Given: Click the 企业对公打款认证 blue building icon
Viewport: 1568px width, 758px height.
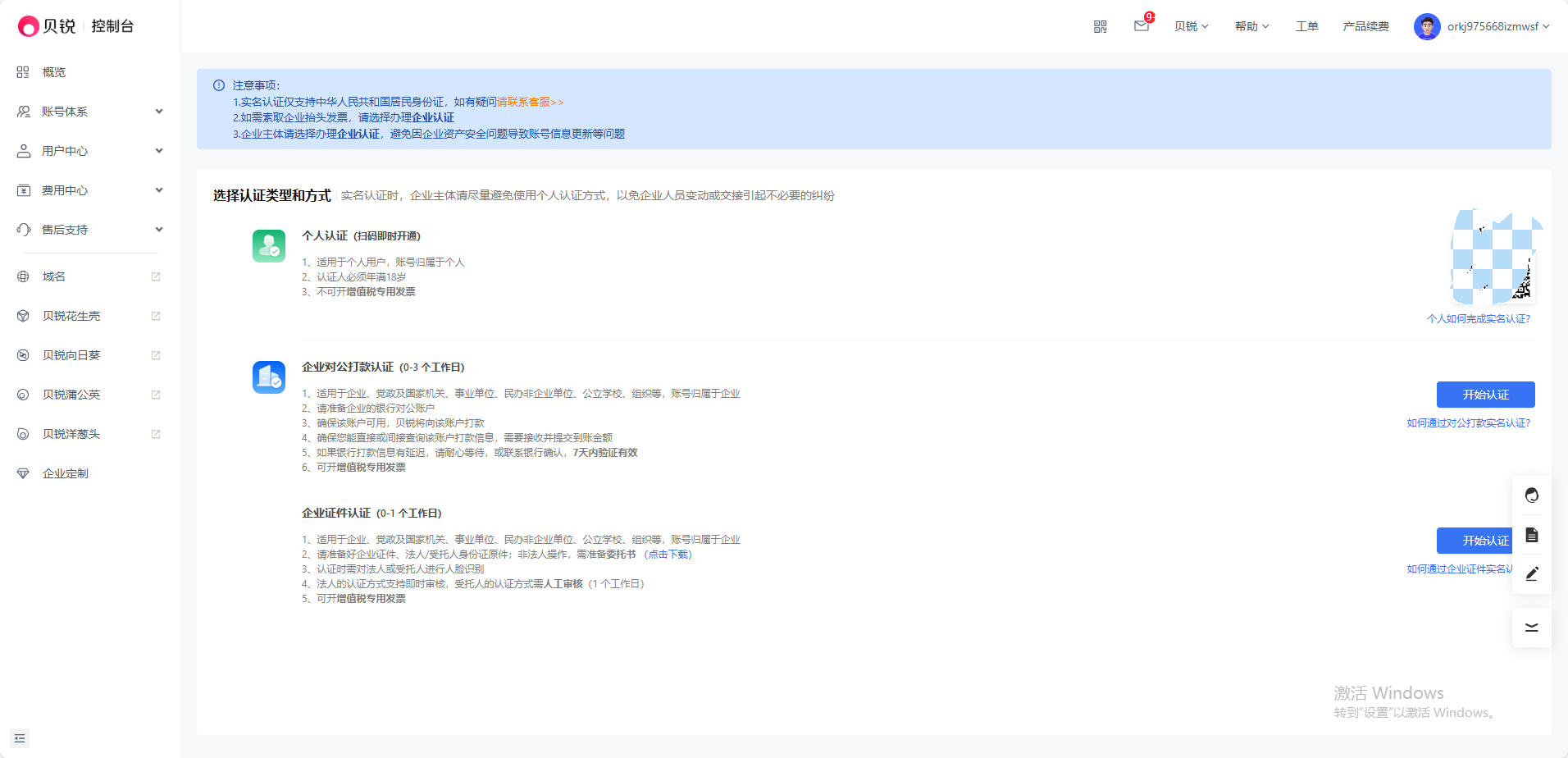Looking at the screenshot, I should tap(269, 377).
